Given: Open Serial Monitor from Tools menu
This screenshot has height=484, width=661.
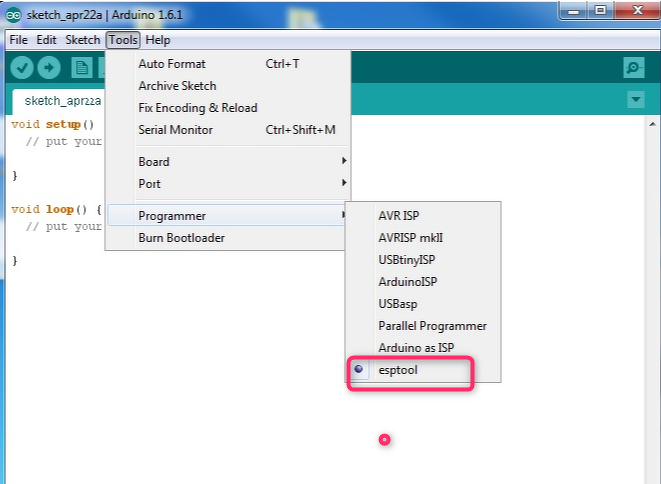Looking at the screenshot, I should [x=229, y=129].
